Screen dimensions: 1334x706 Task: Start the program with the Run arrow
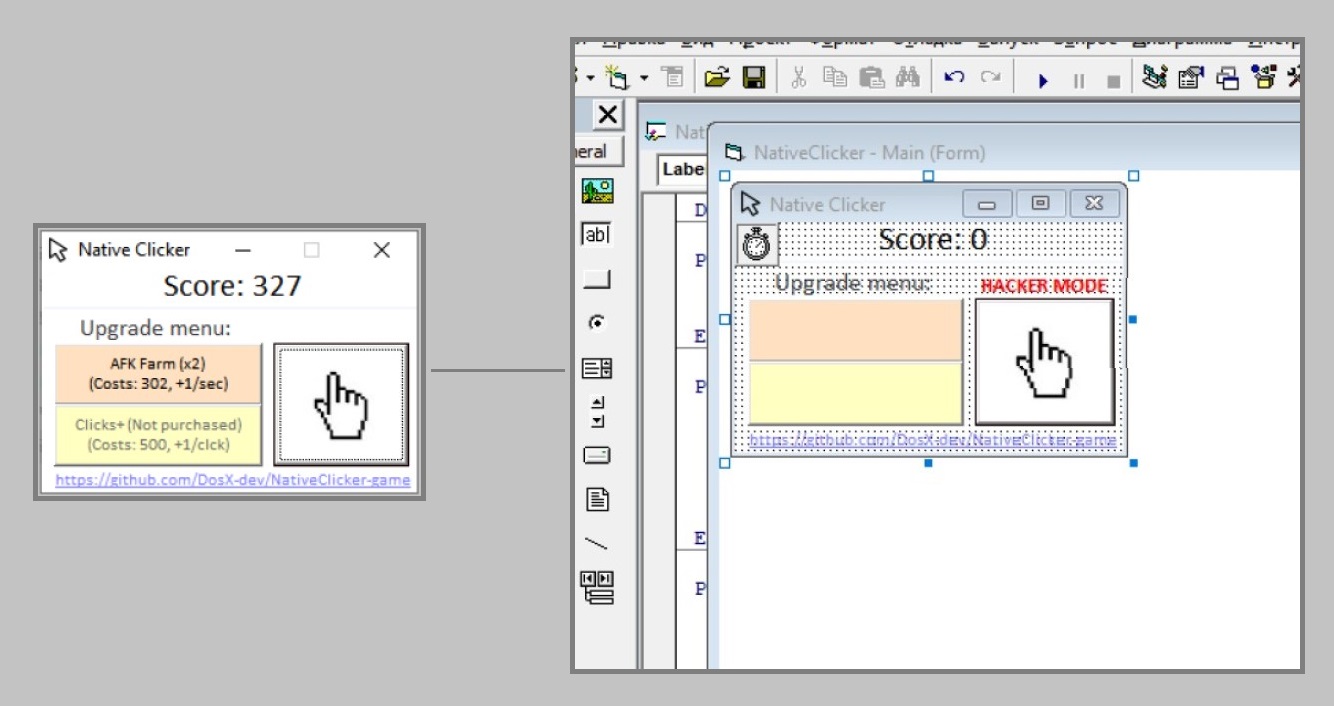pyautogui.click(x=1043, y=80)
